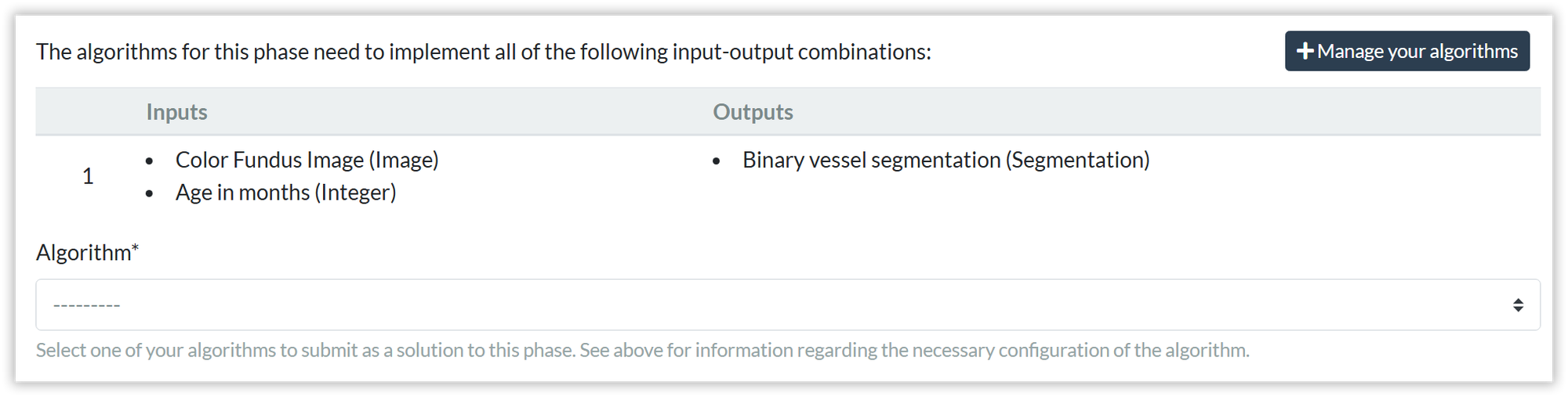Click the Integer type label in parentheses
The width and height of the screenshot is (1568, 397).
click(x=355, y=193)
